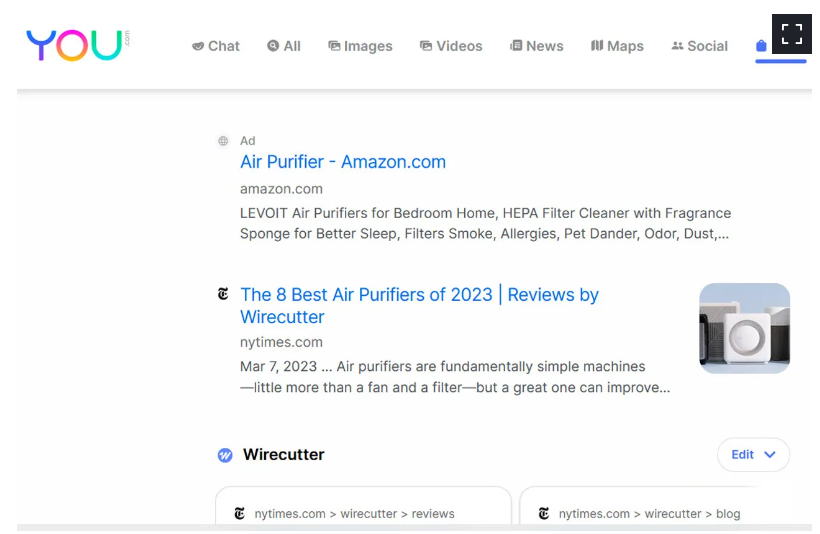Screen dimensions: 820x534
Task: Switch to the Social tab
Action: [x=699, y=46]
